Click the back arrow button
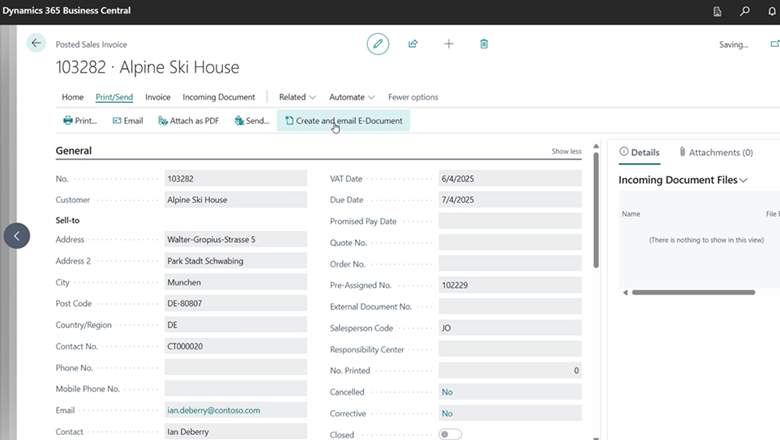 coord(37,43)
